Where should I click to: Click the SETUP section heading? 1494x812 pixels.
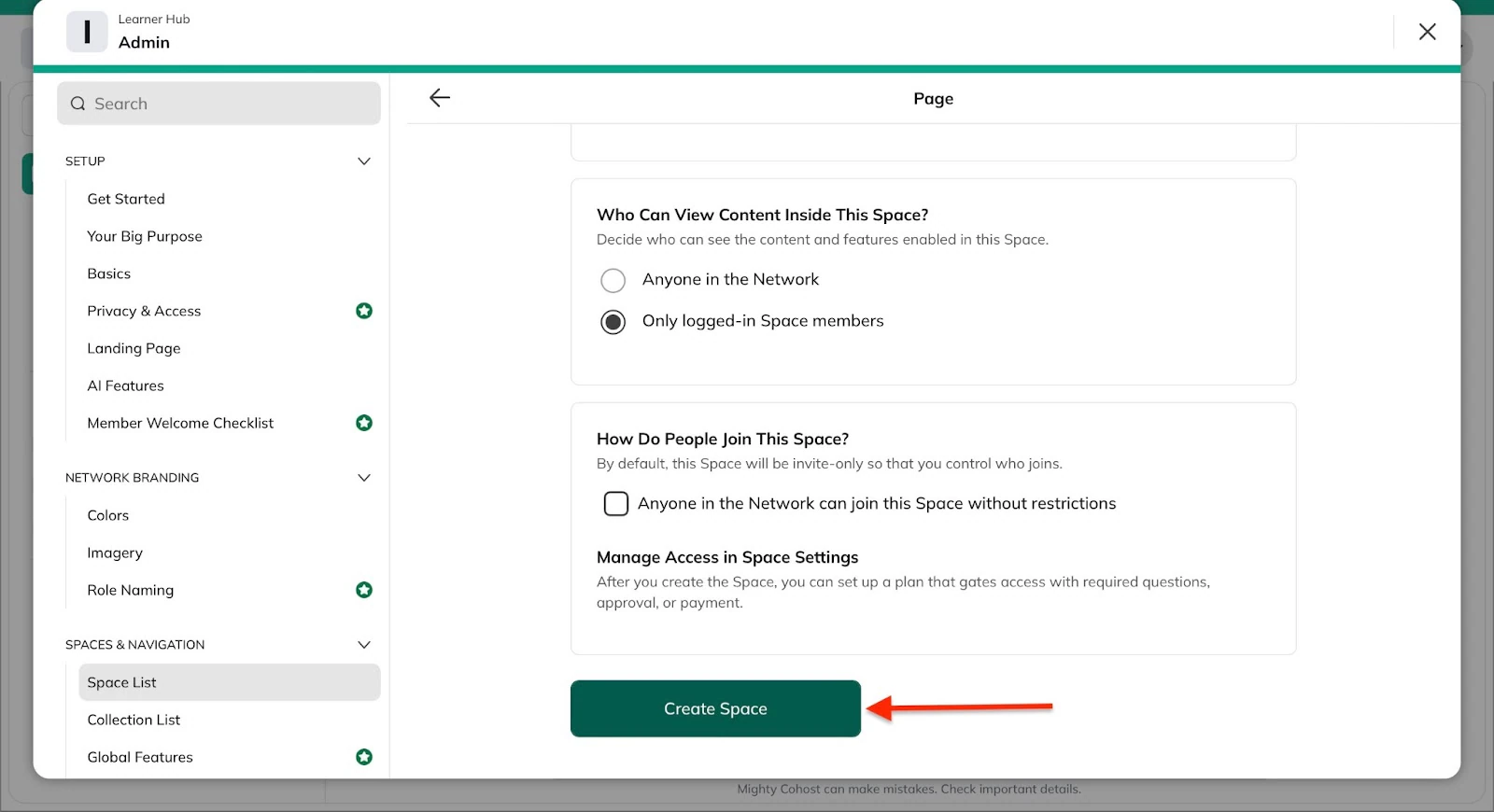[85, 161]
